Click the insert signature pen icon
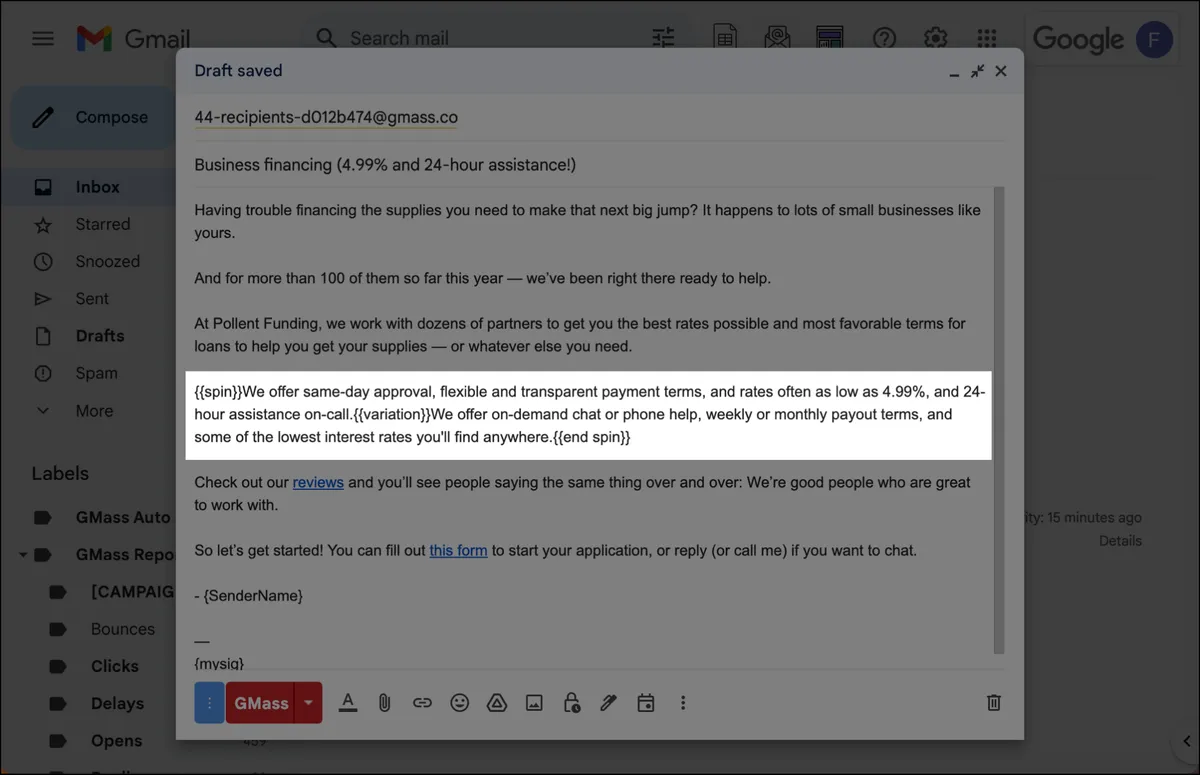The width and height of the screenshot is (1200, 775). [608, 703]
